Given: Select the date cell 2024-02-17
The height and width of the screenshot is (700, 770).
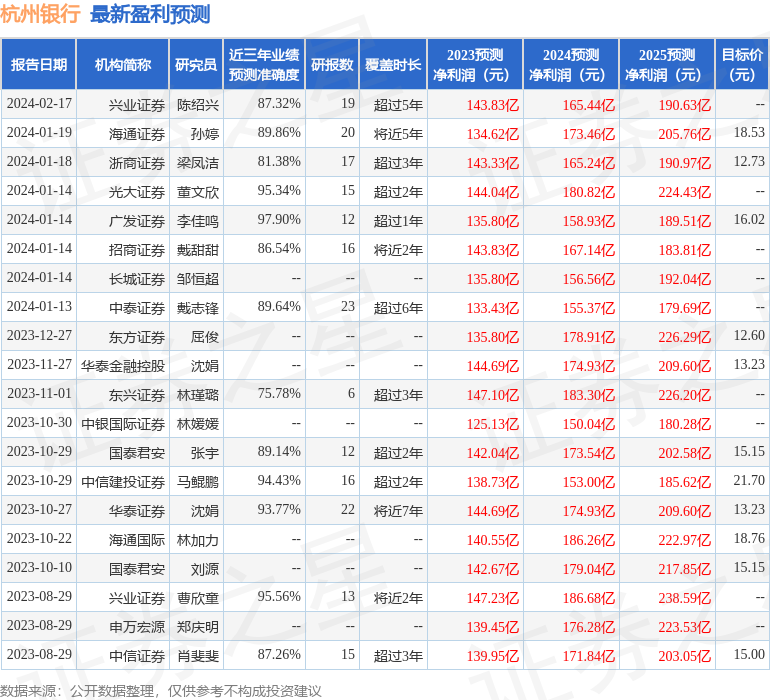Looking at the screenshot, I should pos(39,104).
